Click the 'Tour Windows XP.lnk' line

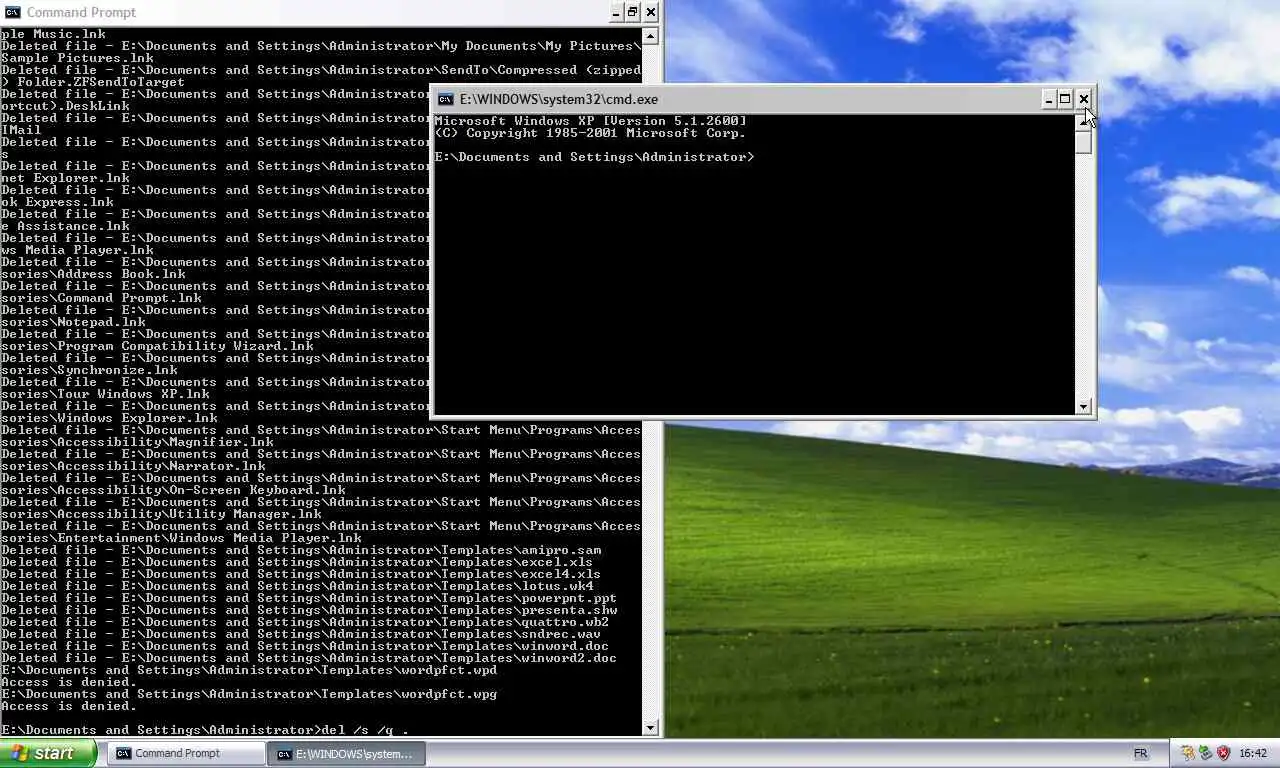tap(104, 394)
